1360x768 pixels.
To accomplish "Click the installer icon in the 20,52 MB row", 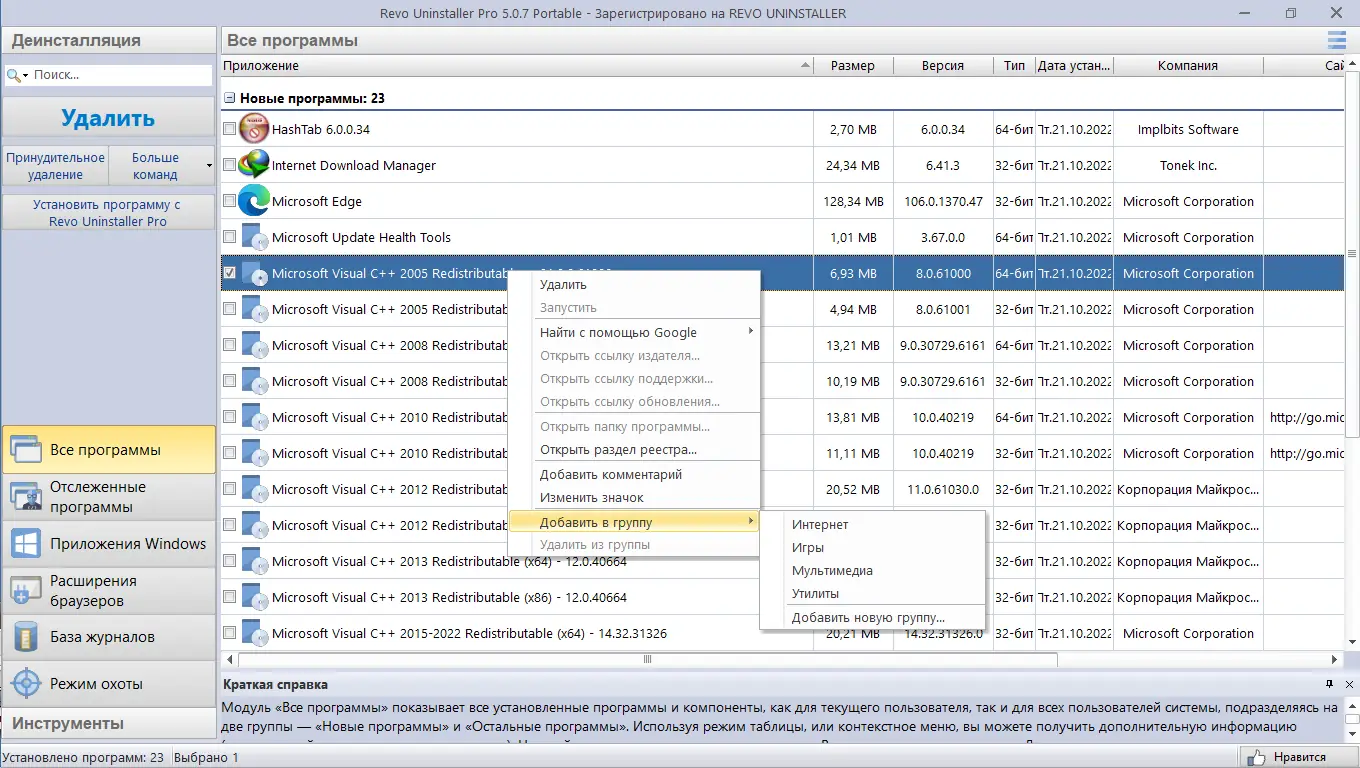I will pyautogui.click(x=255, y=489).
